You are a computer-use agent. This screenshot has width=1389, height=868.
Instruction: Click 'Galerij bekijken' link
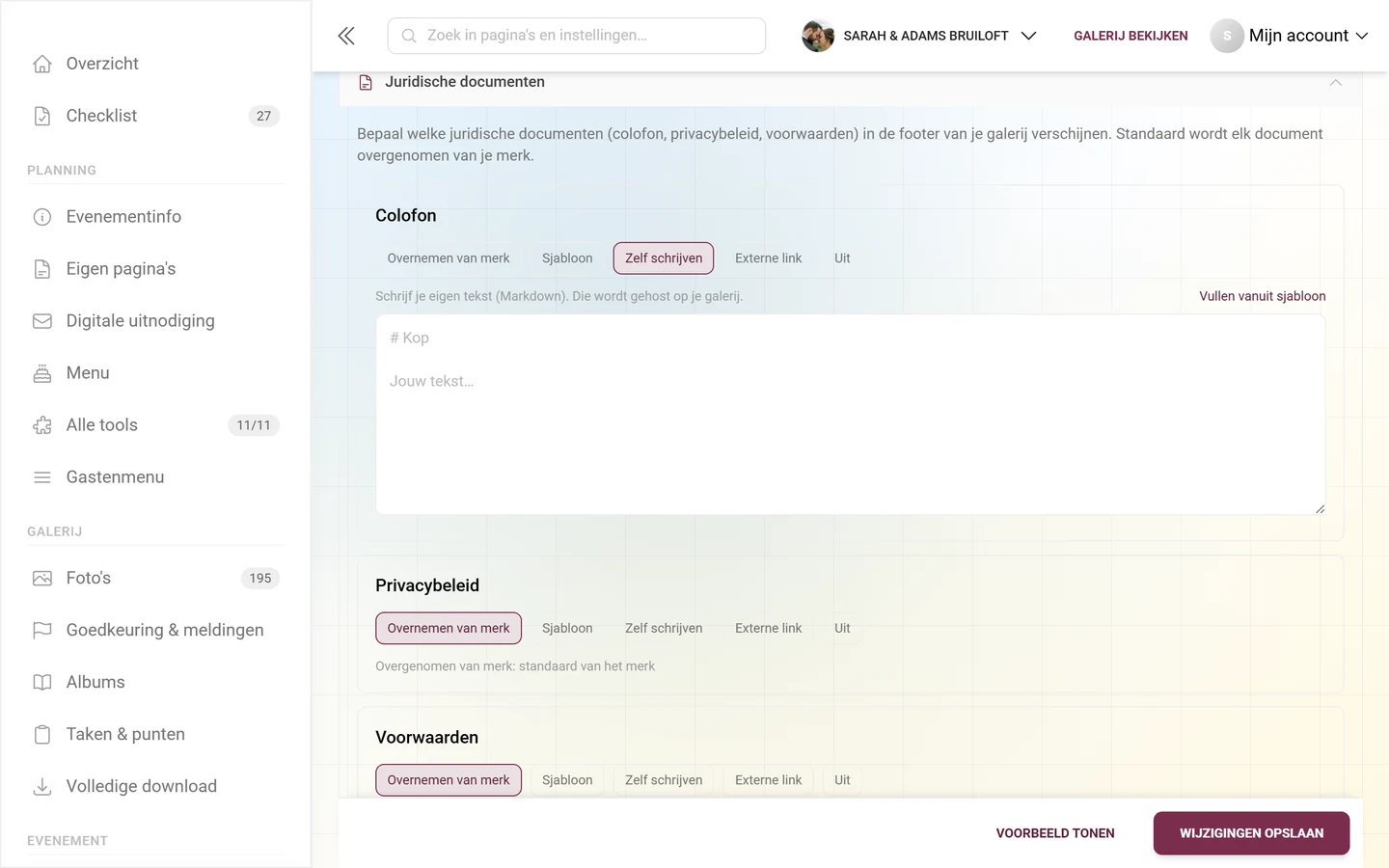(1130, 36)
